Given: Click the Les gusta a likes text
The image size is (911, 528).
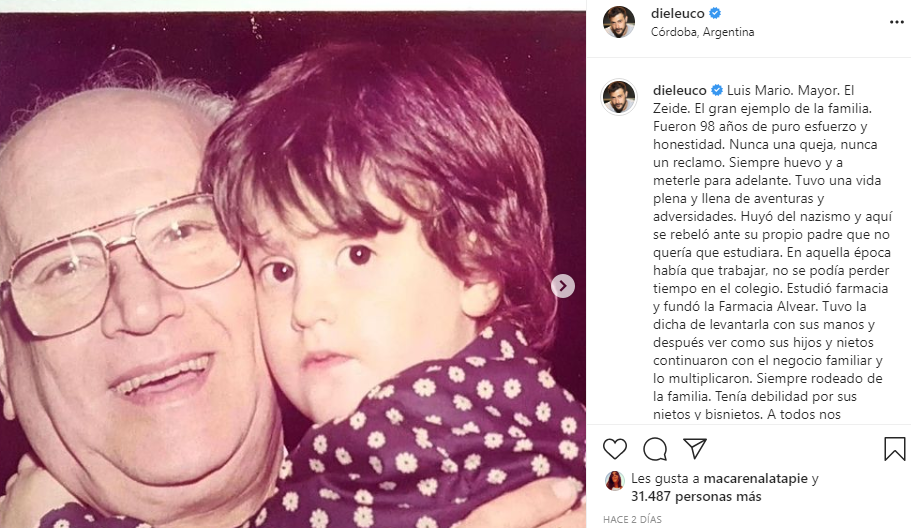Looking at the screenshot, I should pos(665,479).
